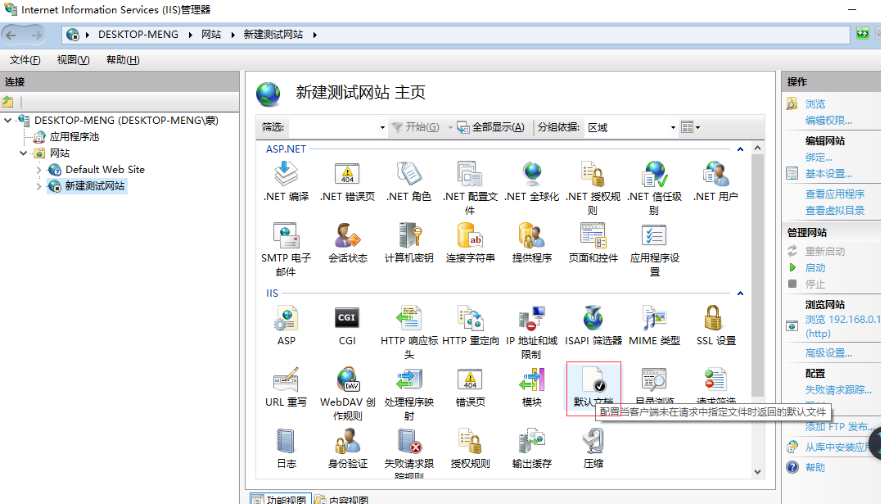
Task: Expand the Default Web Site node
Action: (39, 170)
